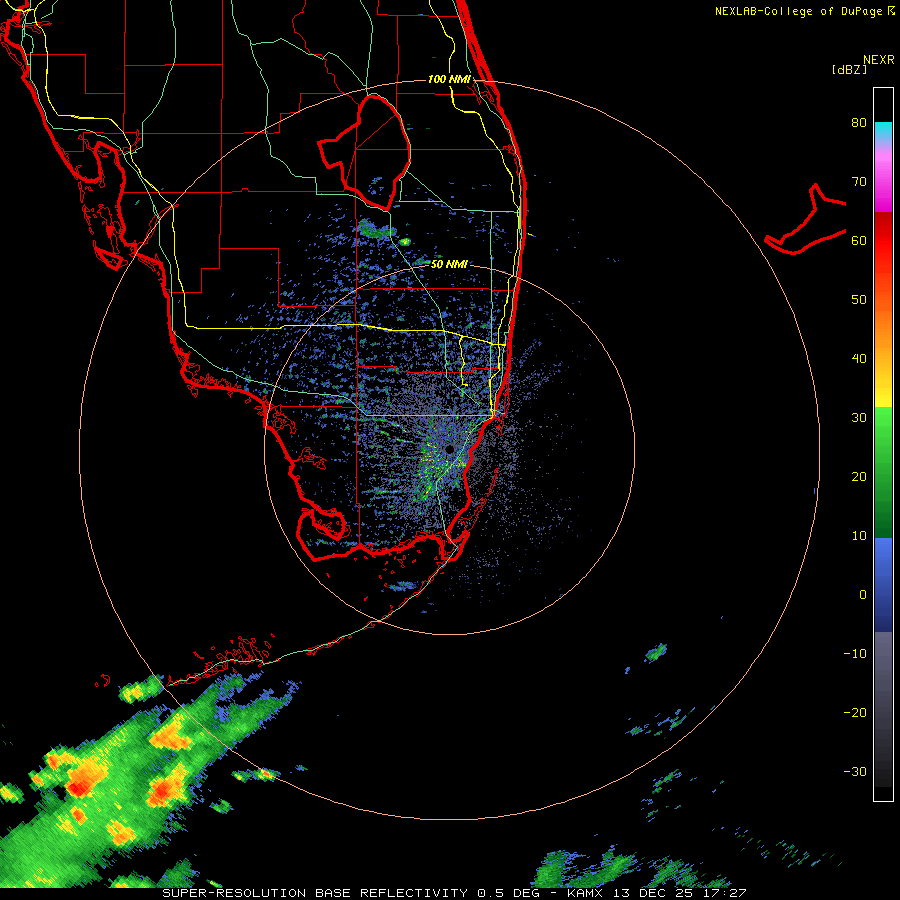Click the KAMX identifier in bottom caption
900x900 pixels.
585,893
